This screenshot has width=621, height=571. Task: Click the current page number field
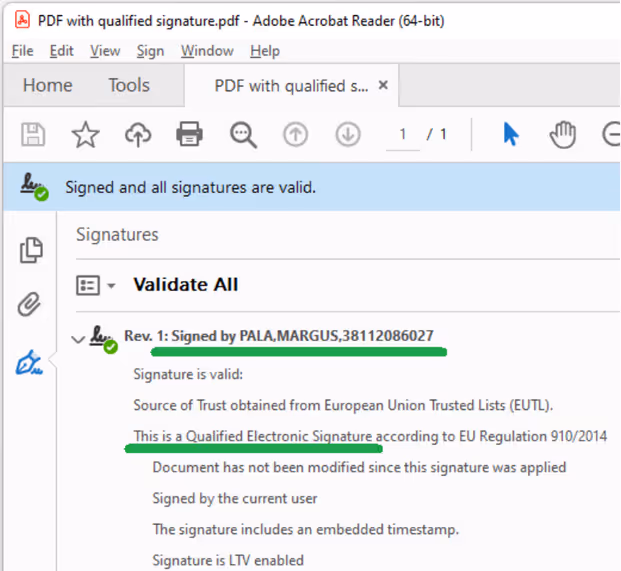click(x=403, y=135)
